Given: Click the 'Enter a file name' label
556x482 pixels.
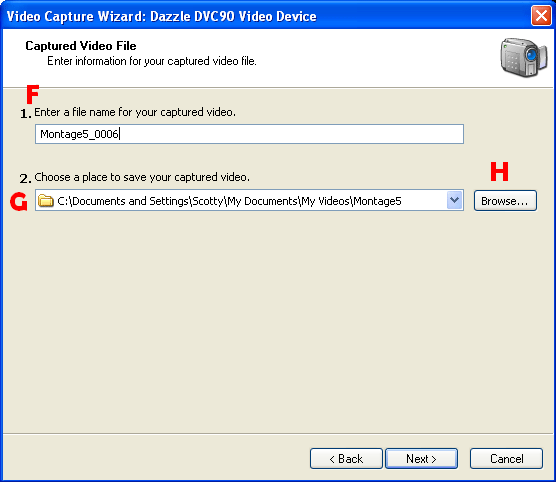Looking at the screenshot, I should pos(135,112).
